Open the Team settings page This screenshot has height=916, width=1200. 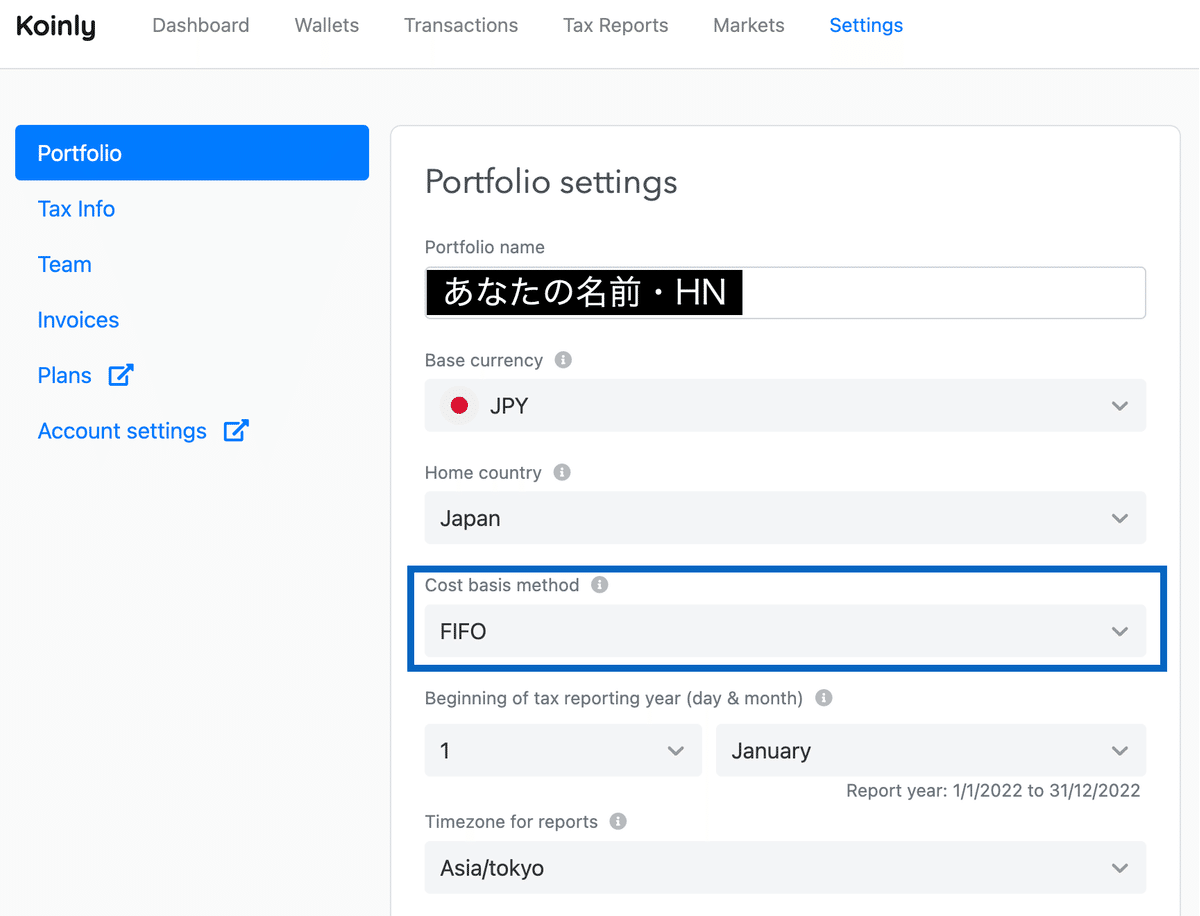click(64, 265)
